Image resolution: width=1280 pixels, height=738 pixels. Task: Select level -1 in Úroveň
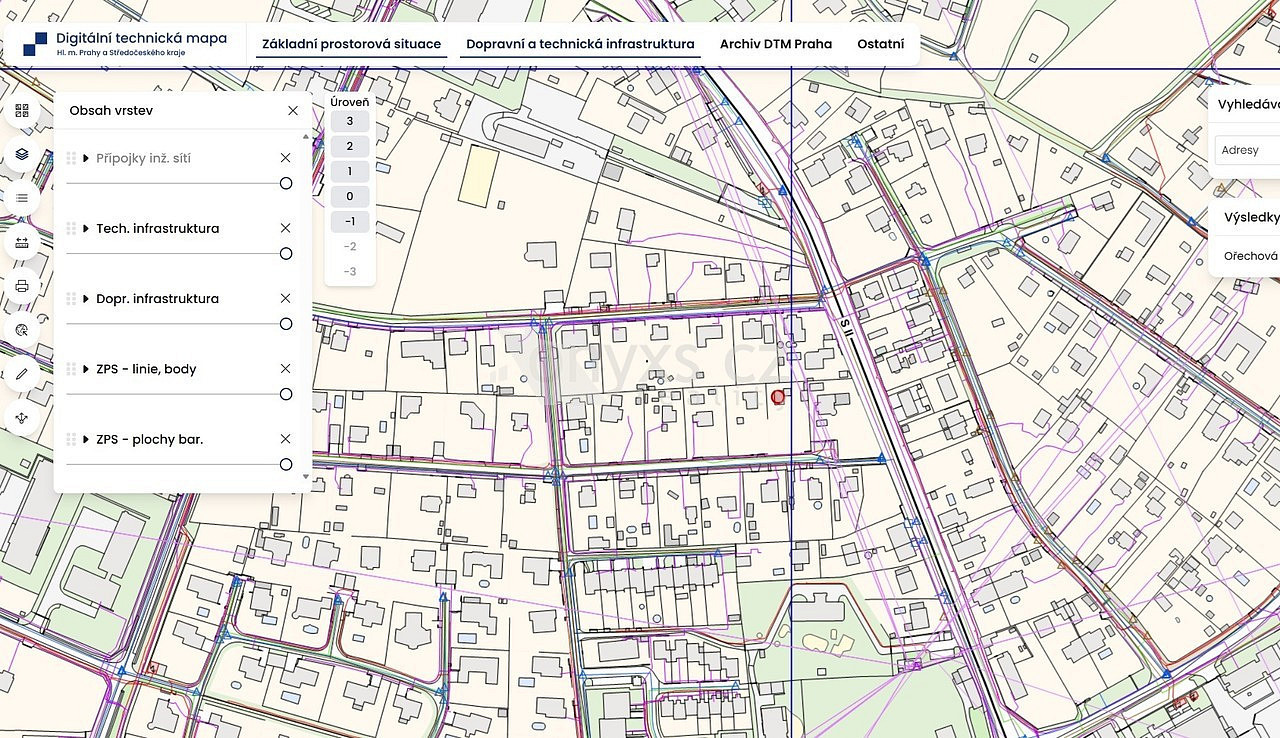350,221
